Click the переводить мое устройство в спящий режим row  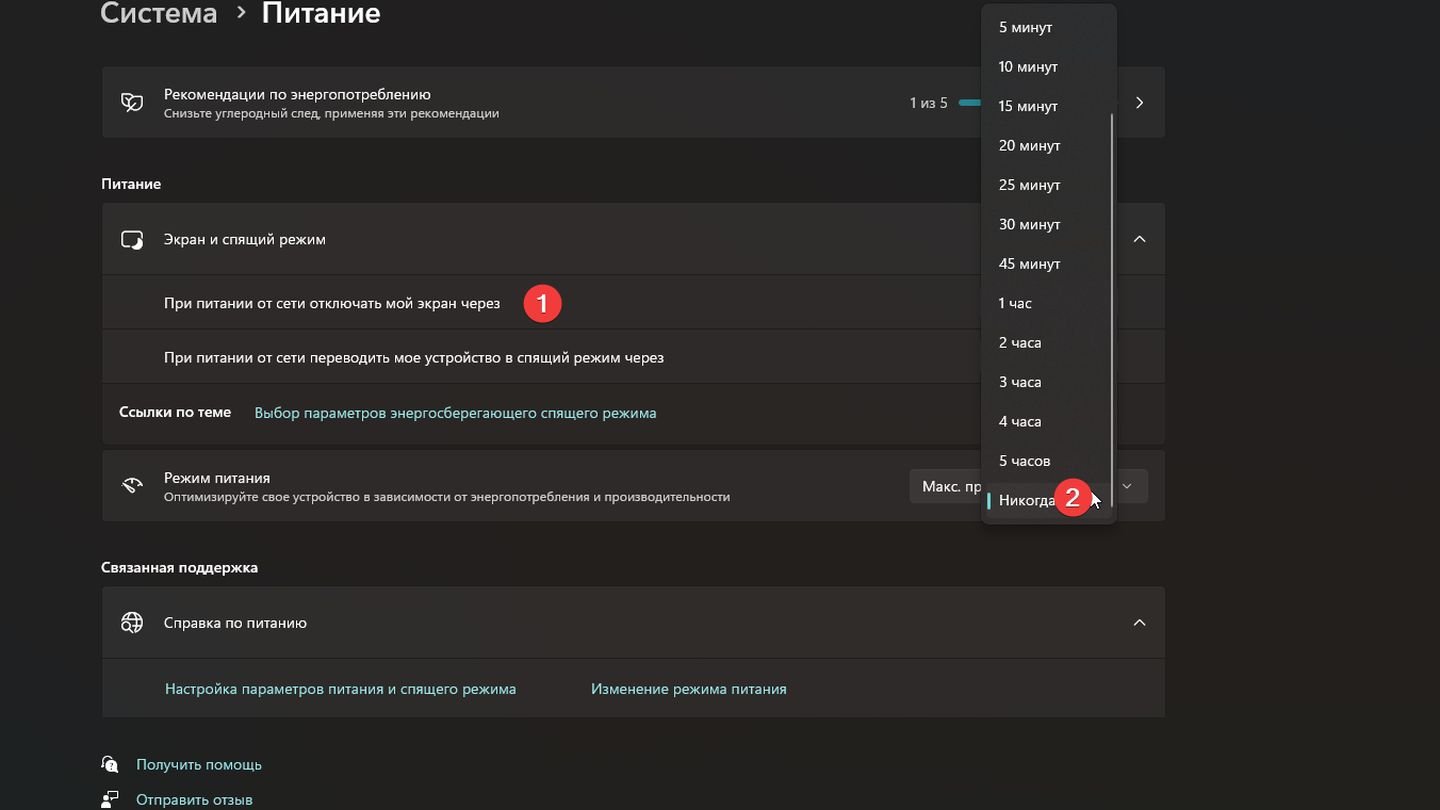[633, 357]
